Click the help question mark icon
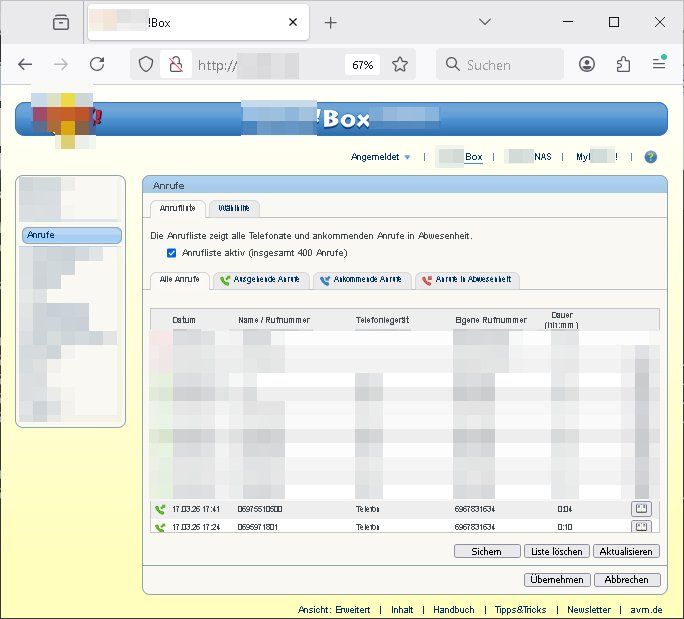This screenshot has width=684, height=619. 651,157
